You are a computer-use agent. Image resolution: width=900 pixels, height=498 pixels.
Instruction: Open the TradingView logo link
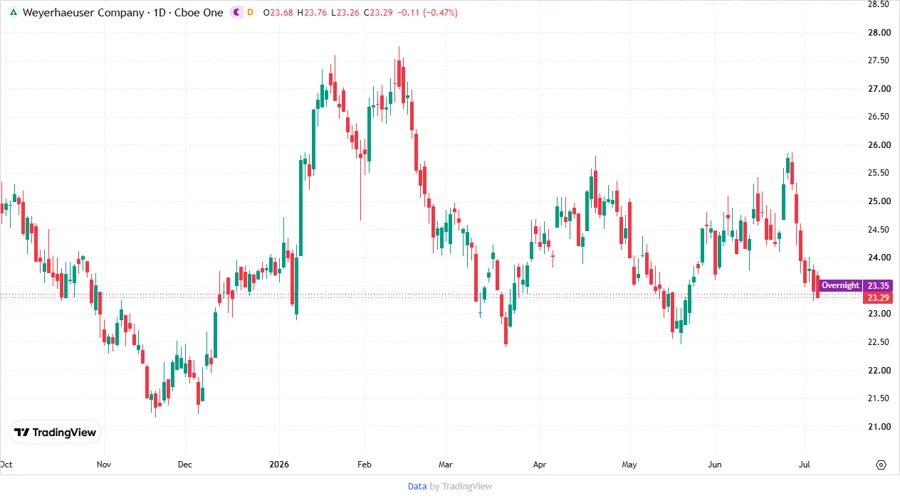tap(55, 433)
